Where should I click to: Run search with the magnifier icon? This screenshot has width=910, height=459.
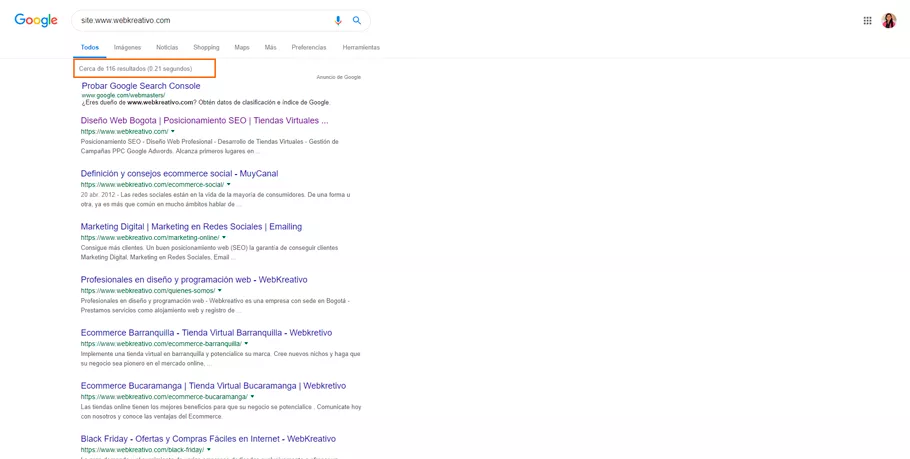tap(357, 20)
